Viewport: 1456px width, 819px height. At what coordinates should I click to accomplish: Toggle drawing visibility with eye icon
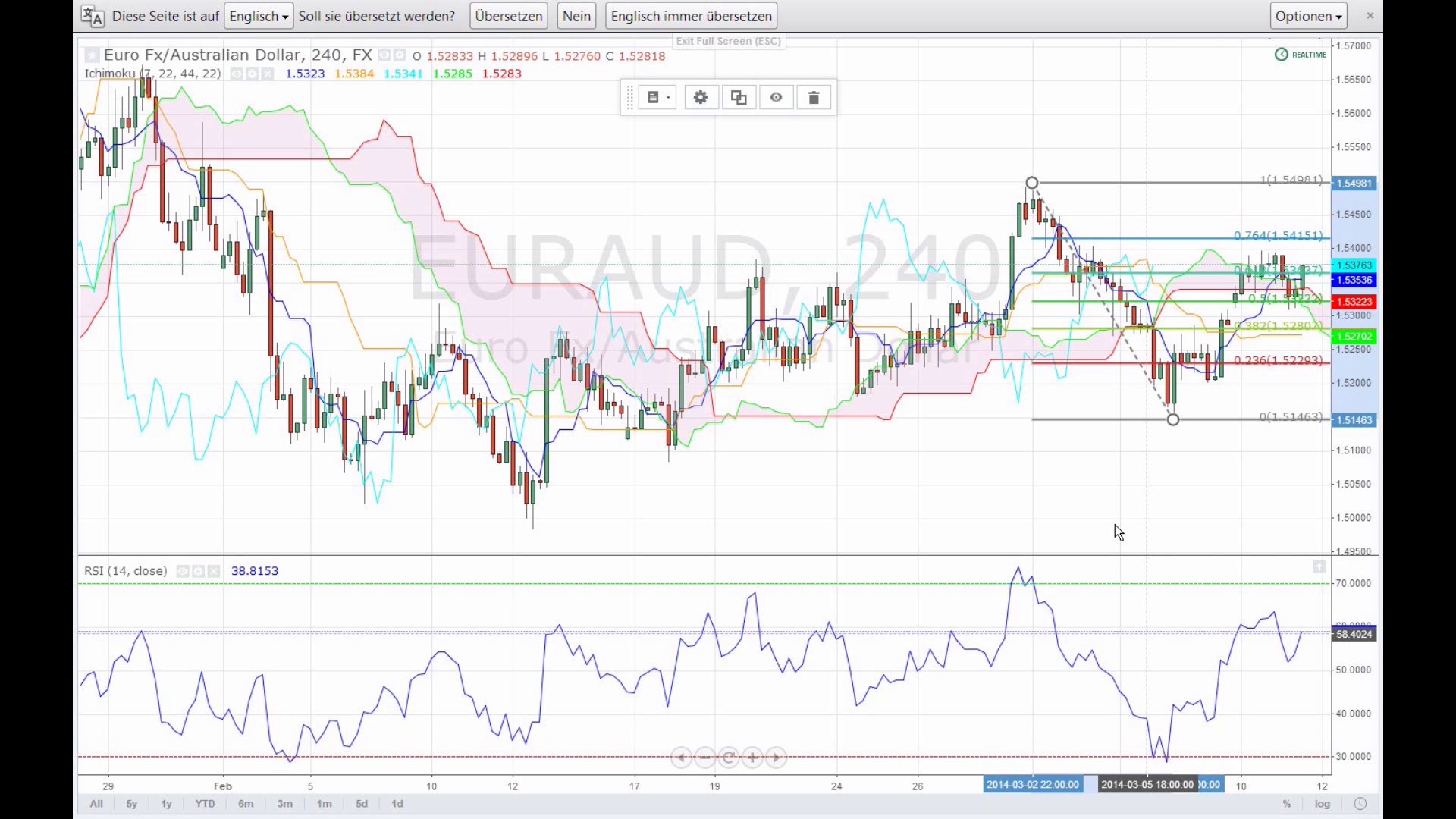[776, 98]
